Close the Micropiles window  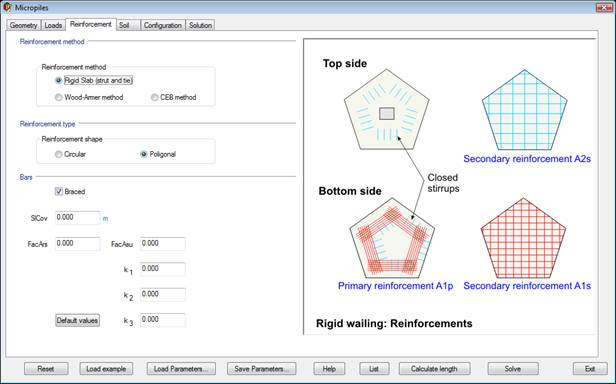[x=604, y=7]
